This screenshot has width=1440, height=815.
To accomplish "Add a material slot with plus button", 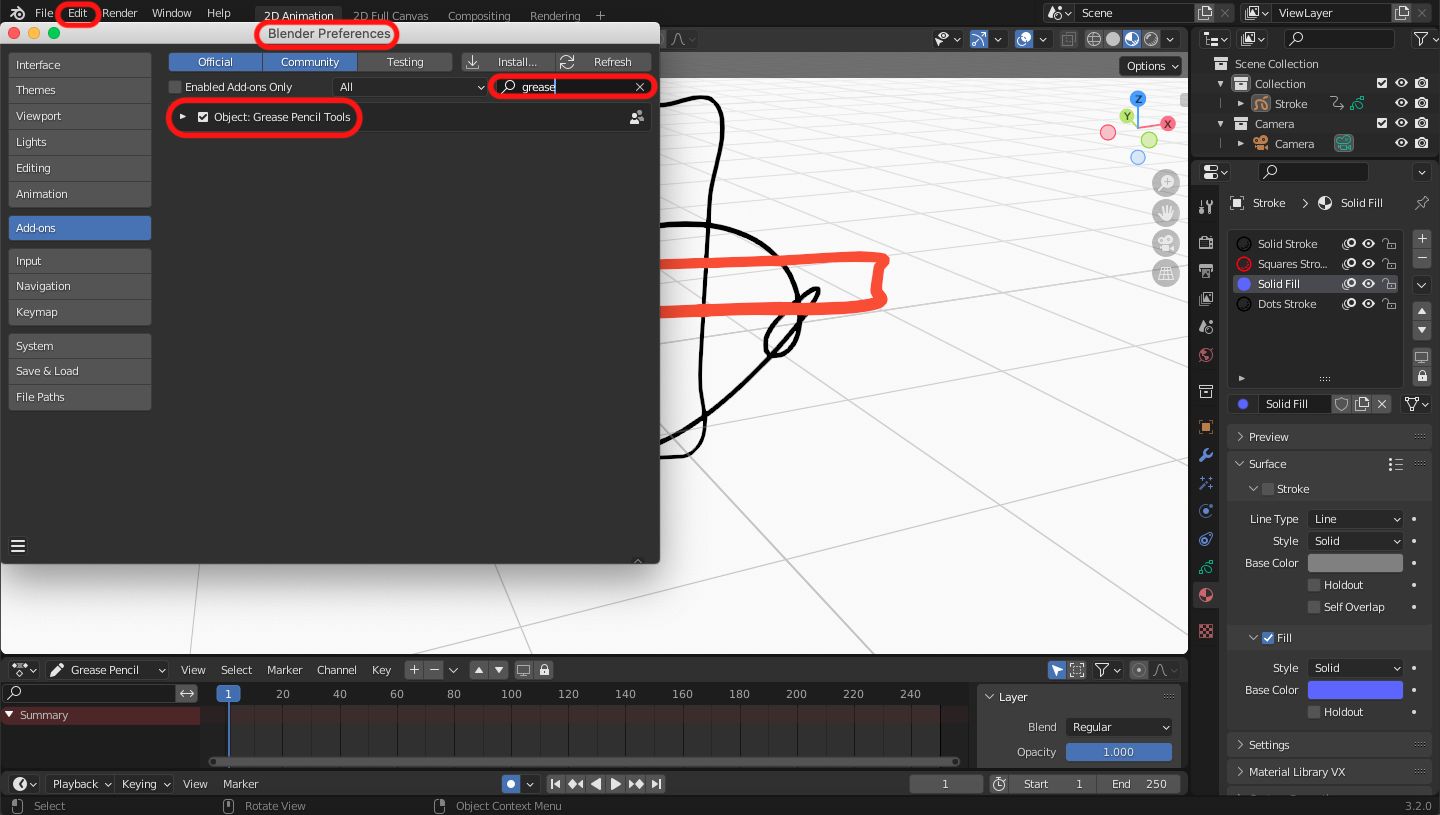I will [1422, 239].
